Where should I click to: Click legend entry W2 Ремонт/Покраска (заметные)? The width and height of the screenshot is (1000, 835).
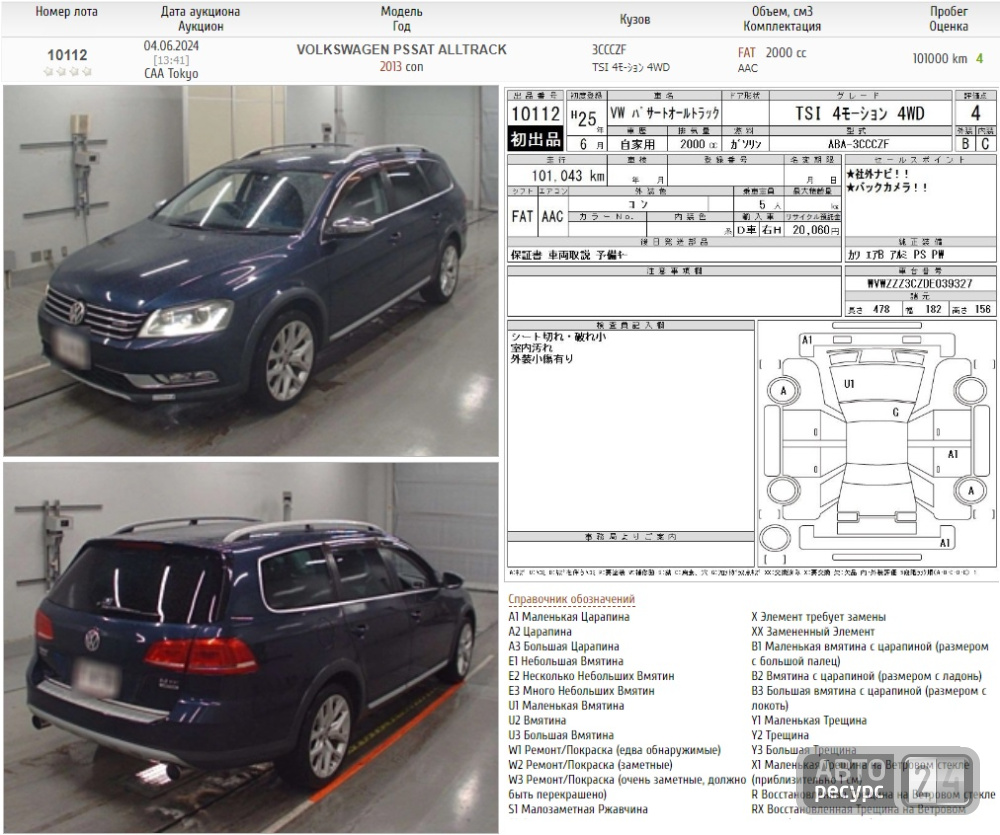pyautogui.click(x=591, y=764)
